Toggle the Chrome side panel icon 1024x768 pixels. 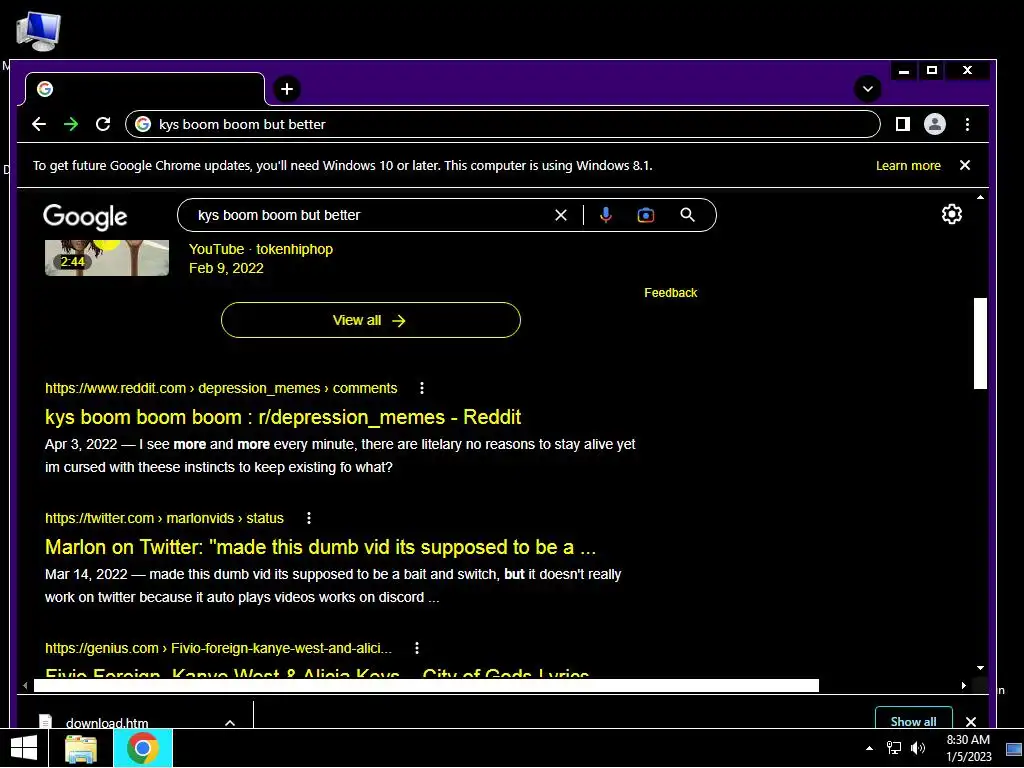903,124
